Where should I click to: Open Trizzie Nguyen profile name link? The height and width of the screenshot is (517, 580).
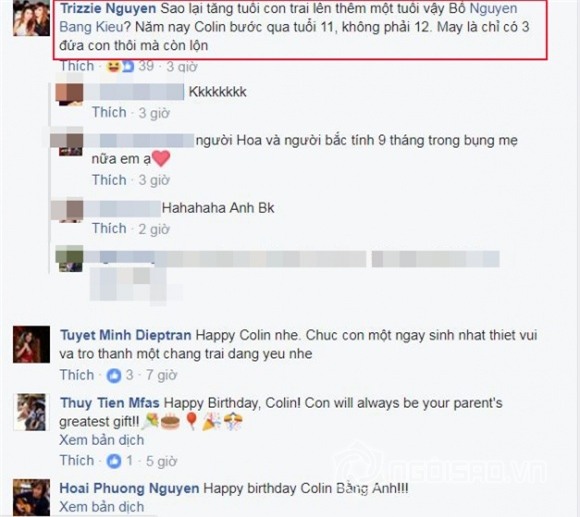pos(108,9)
